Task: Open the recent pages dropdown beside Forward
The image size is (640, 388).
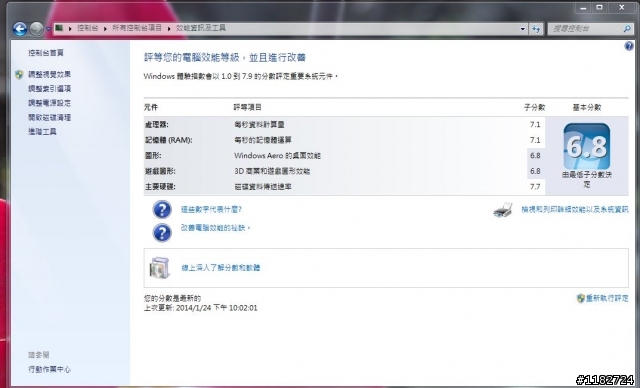Action: click(x=48, y=29)
